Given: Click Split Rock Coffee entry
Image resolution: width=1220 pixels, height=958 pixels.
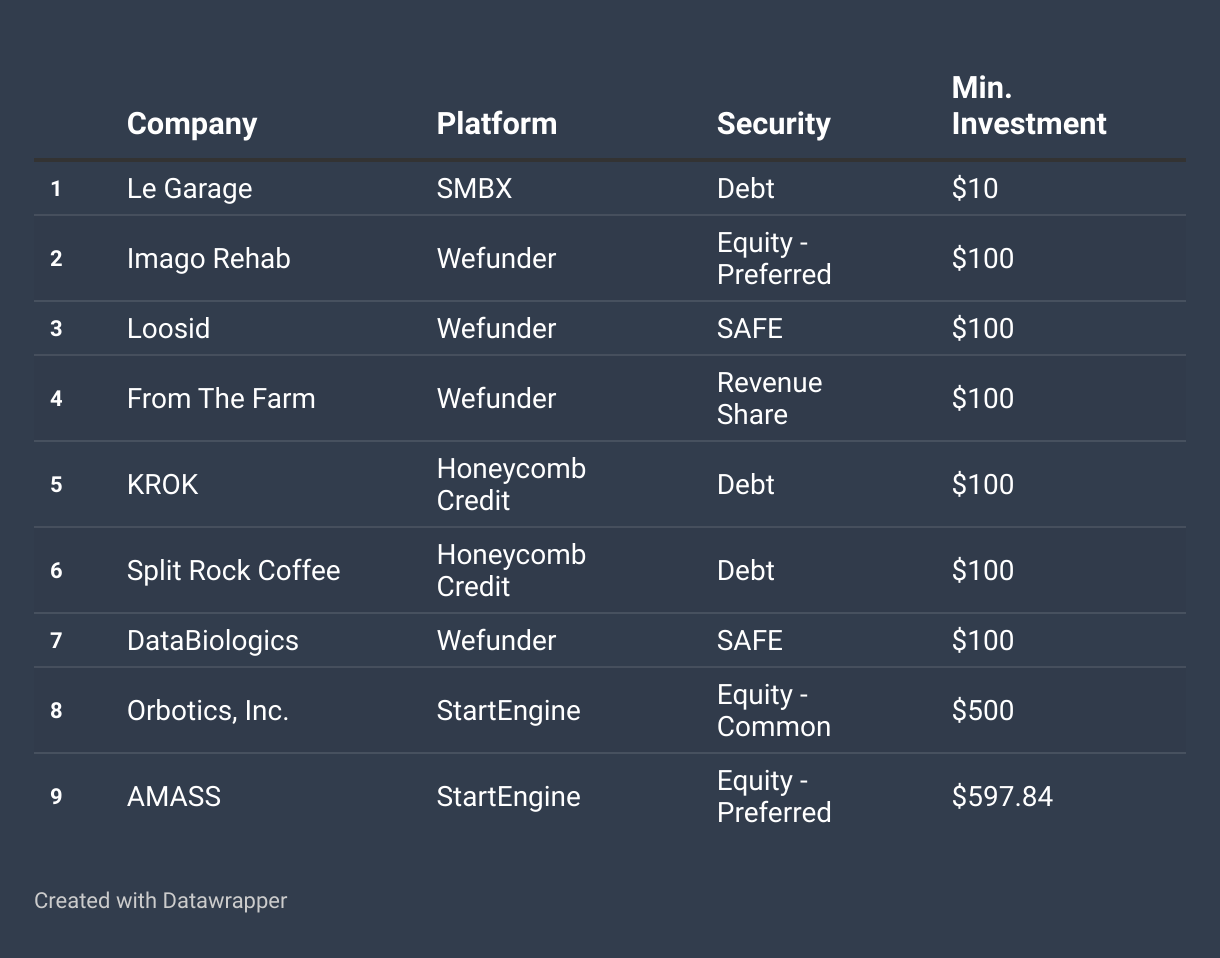Looking at the screenshot, I should 233,571.
